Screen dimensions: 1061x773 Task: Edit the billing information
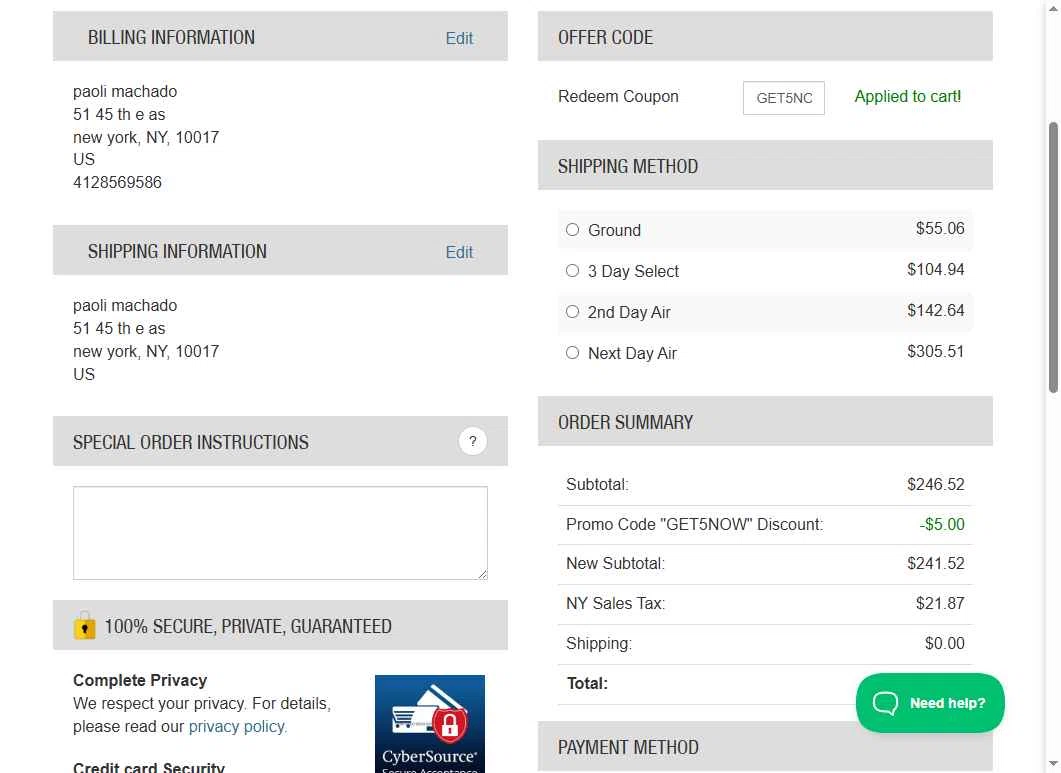point(459,38)
